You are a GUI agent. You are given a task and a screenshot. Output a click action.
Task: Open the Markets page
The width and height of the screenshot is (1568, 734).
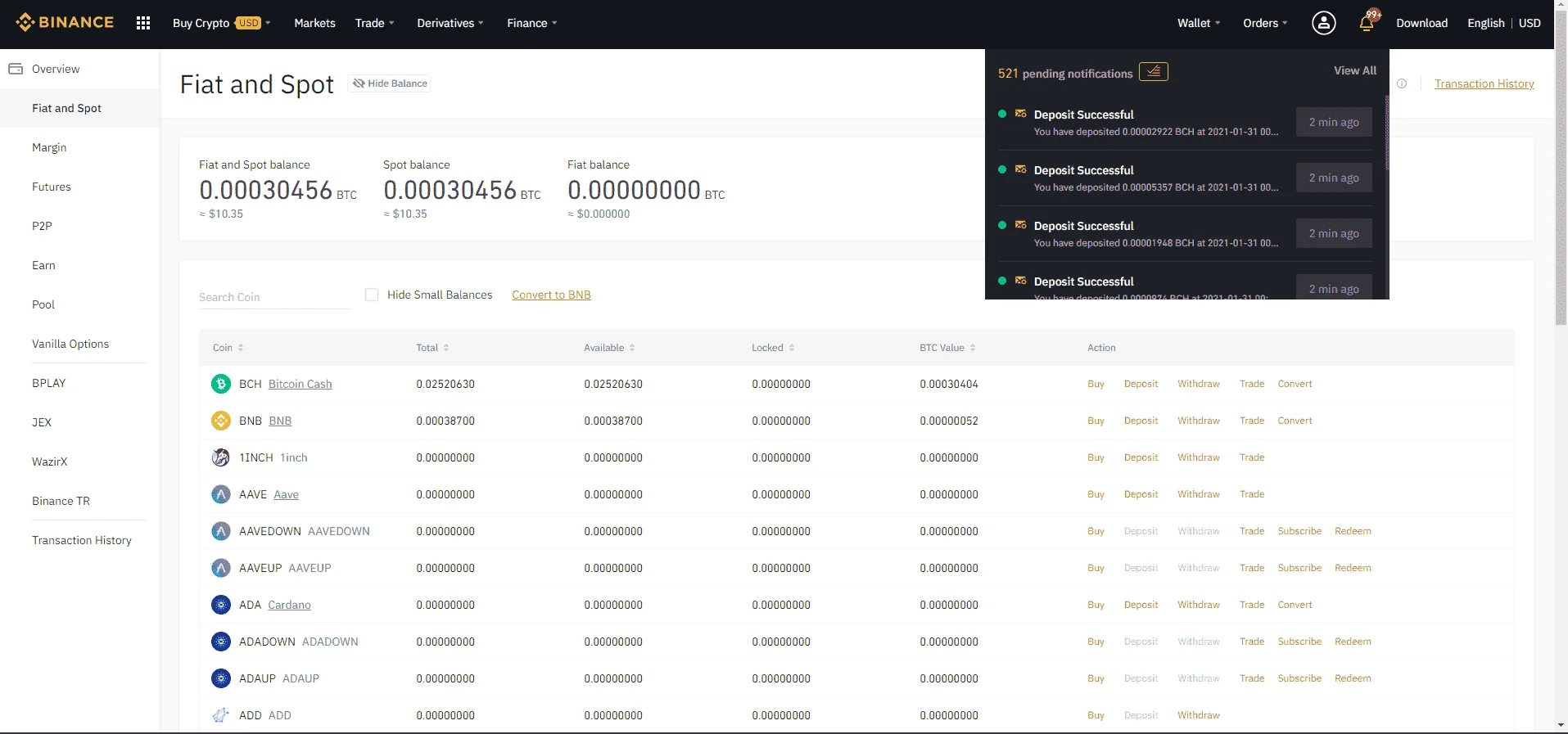[x=315, y=23]
